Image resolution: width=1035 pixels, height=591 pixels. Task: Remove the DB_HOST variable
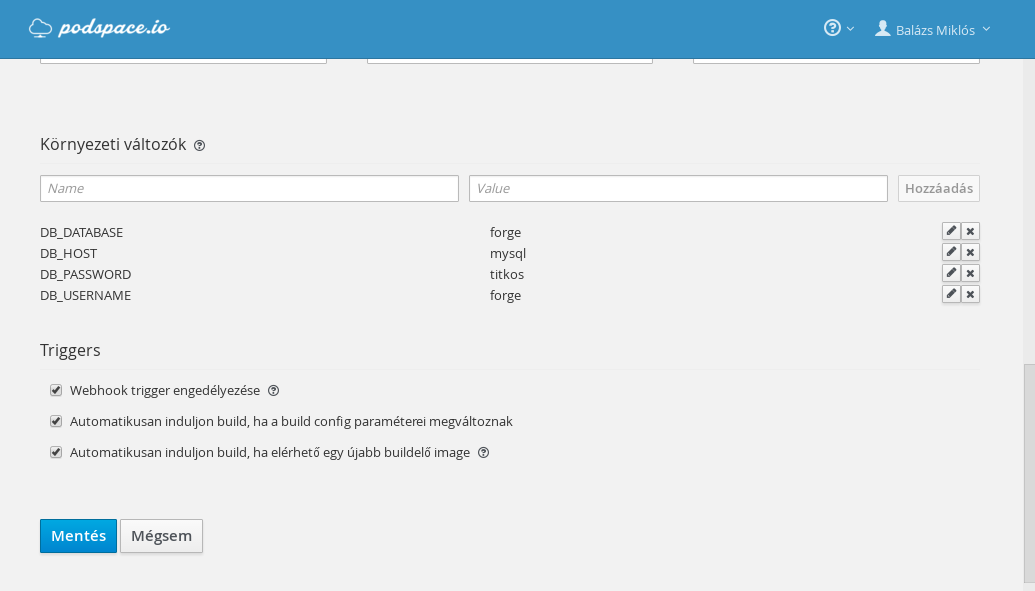point(970,252)
